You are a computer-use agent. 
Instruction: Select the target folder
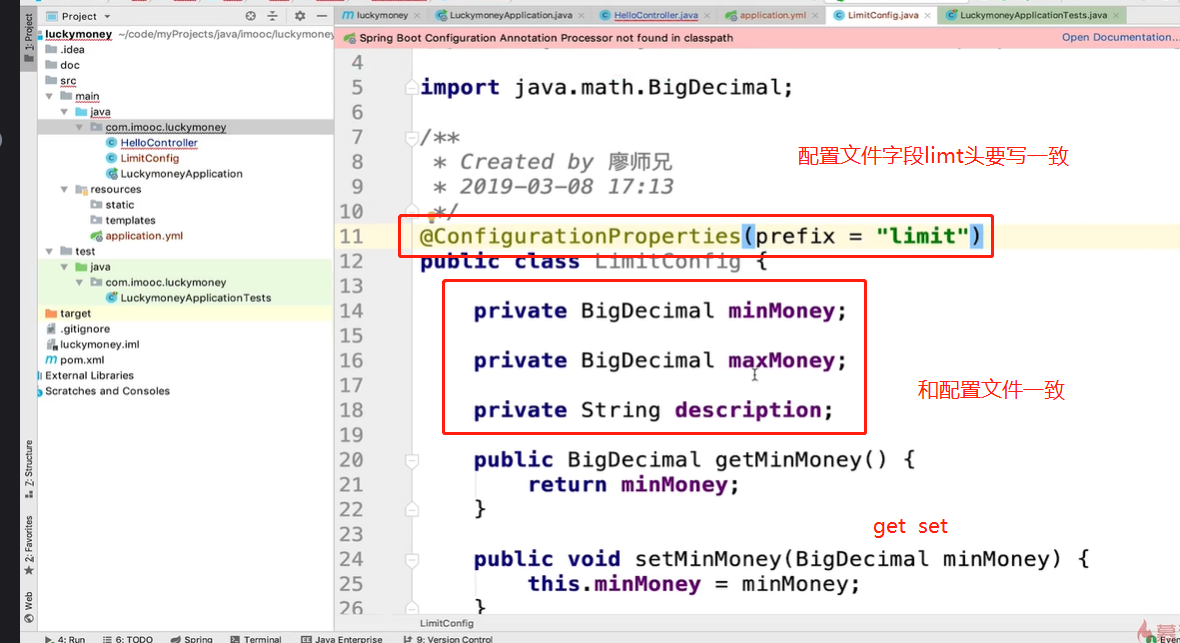[x=75, y=313]
